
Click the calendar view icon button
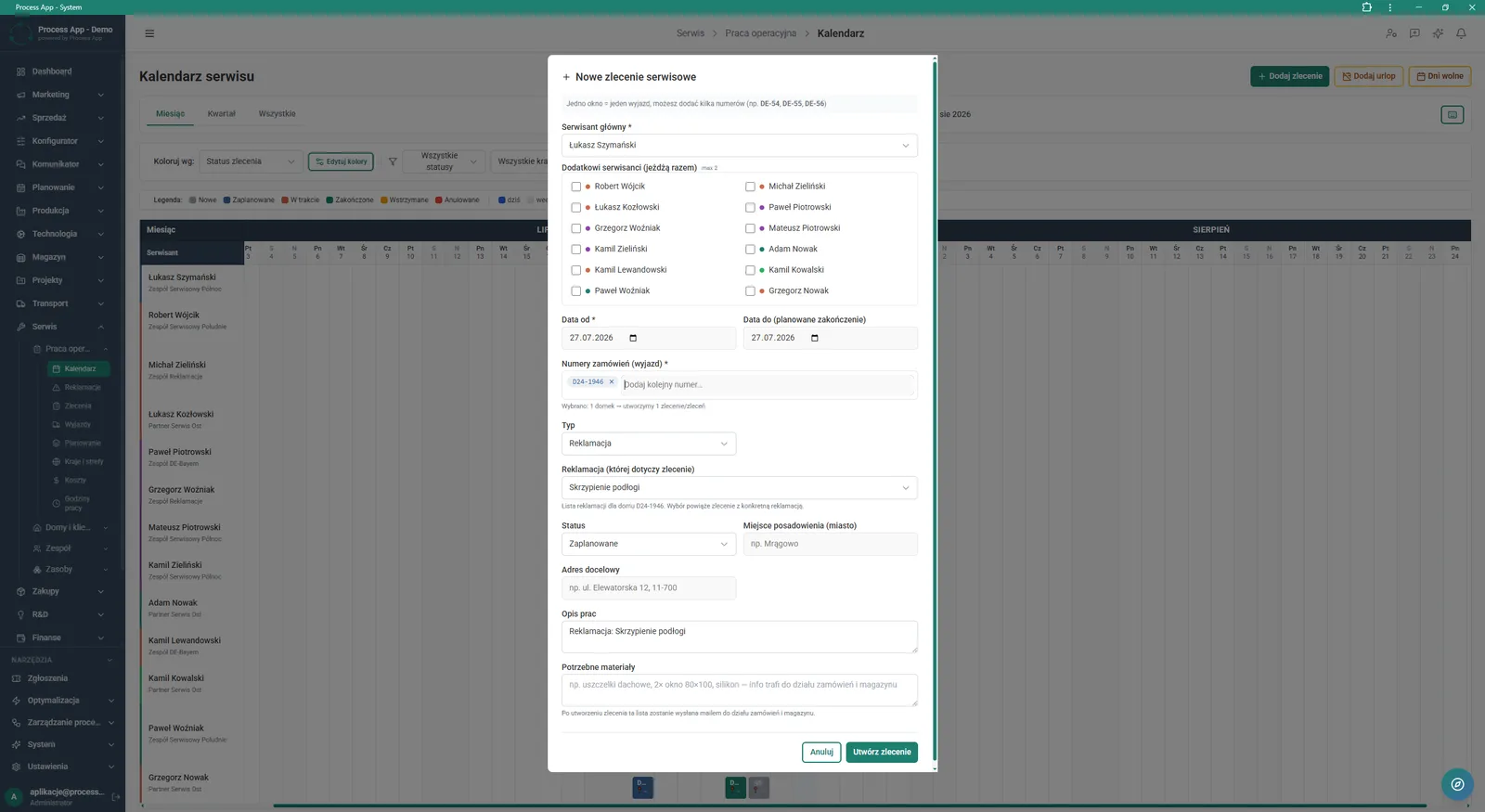coord(1453,114)
